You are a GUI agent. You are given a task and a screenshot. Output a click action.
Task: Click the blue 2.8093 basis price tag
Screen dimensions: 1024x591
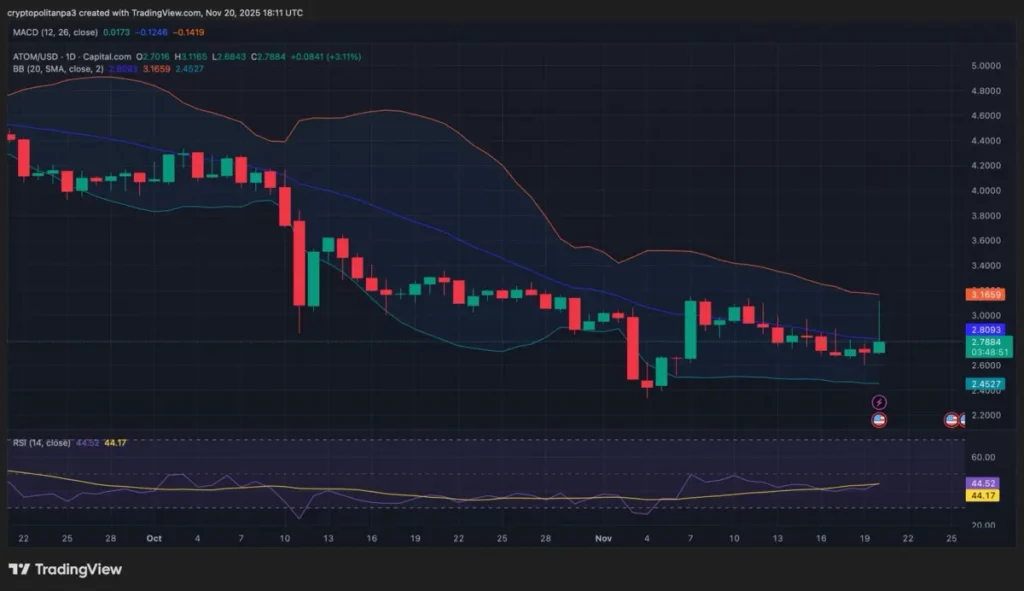(990, 329)
